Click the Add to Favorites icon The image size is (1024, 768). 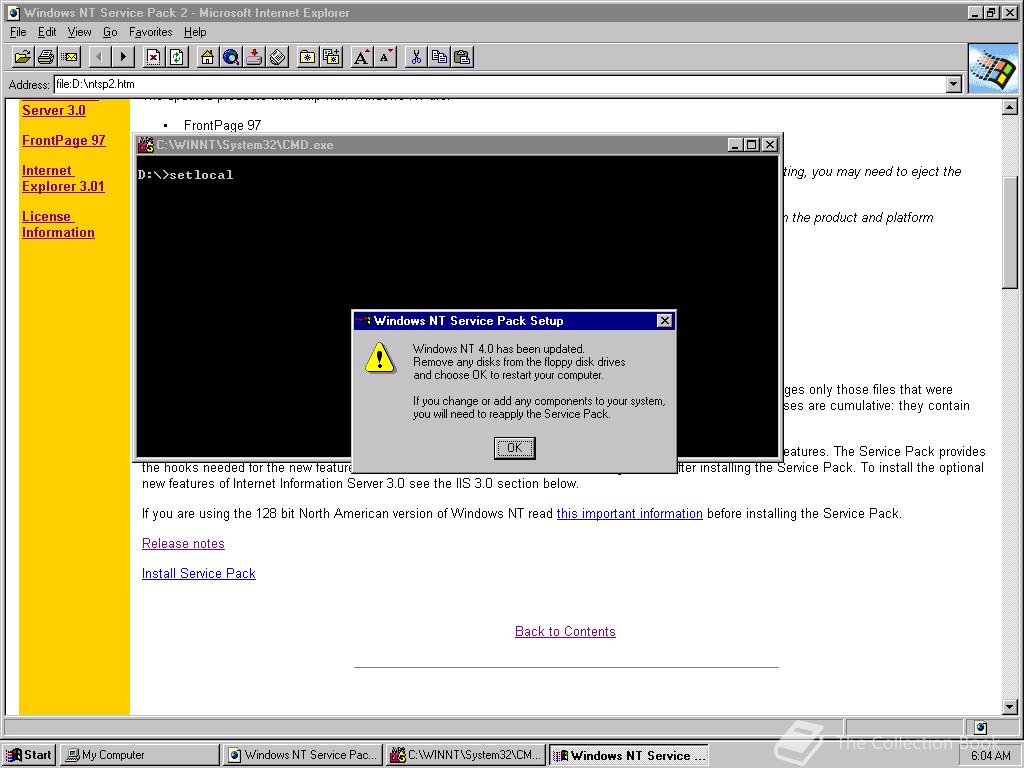click(331, 57)
